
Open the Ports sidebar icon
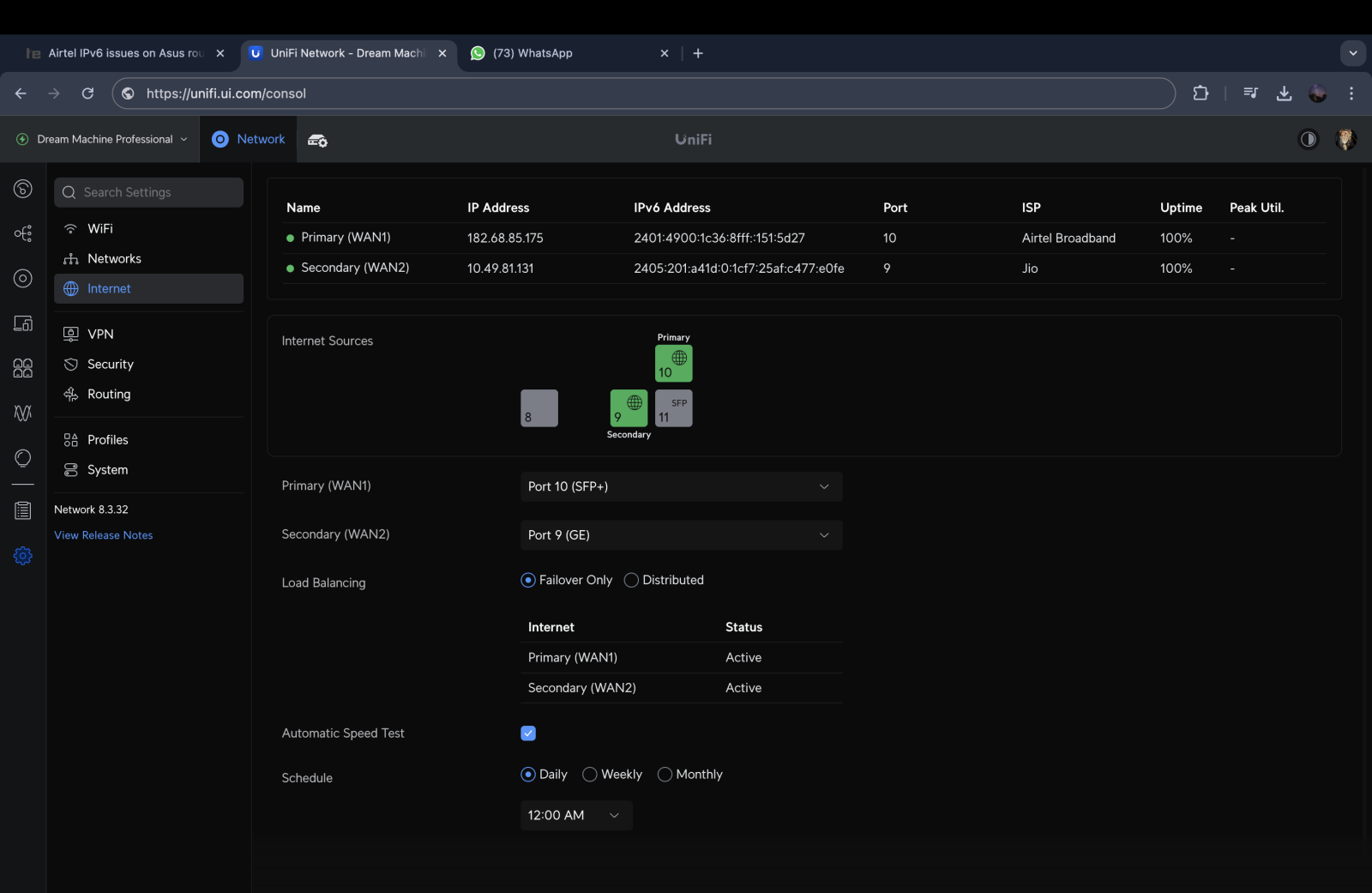23,368
